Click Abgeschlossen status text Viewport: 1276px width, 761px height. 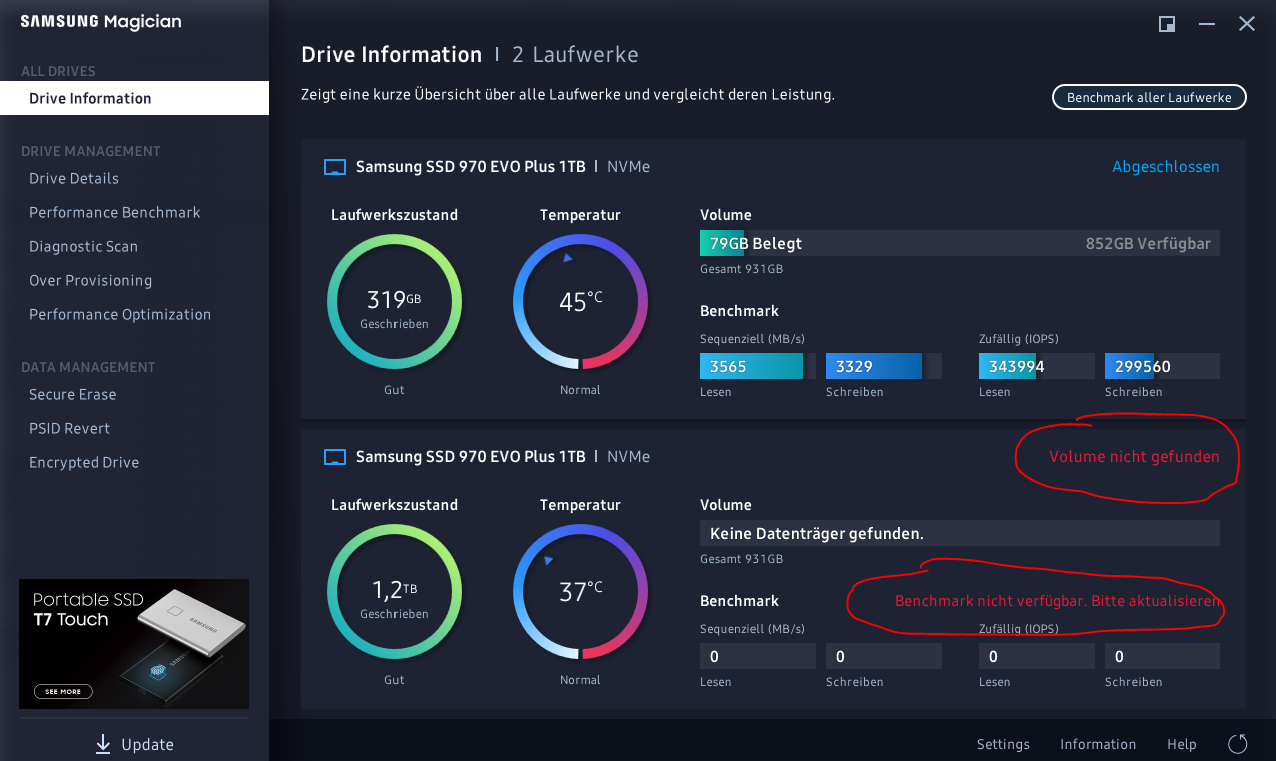[x=1166, y=167]
